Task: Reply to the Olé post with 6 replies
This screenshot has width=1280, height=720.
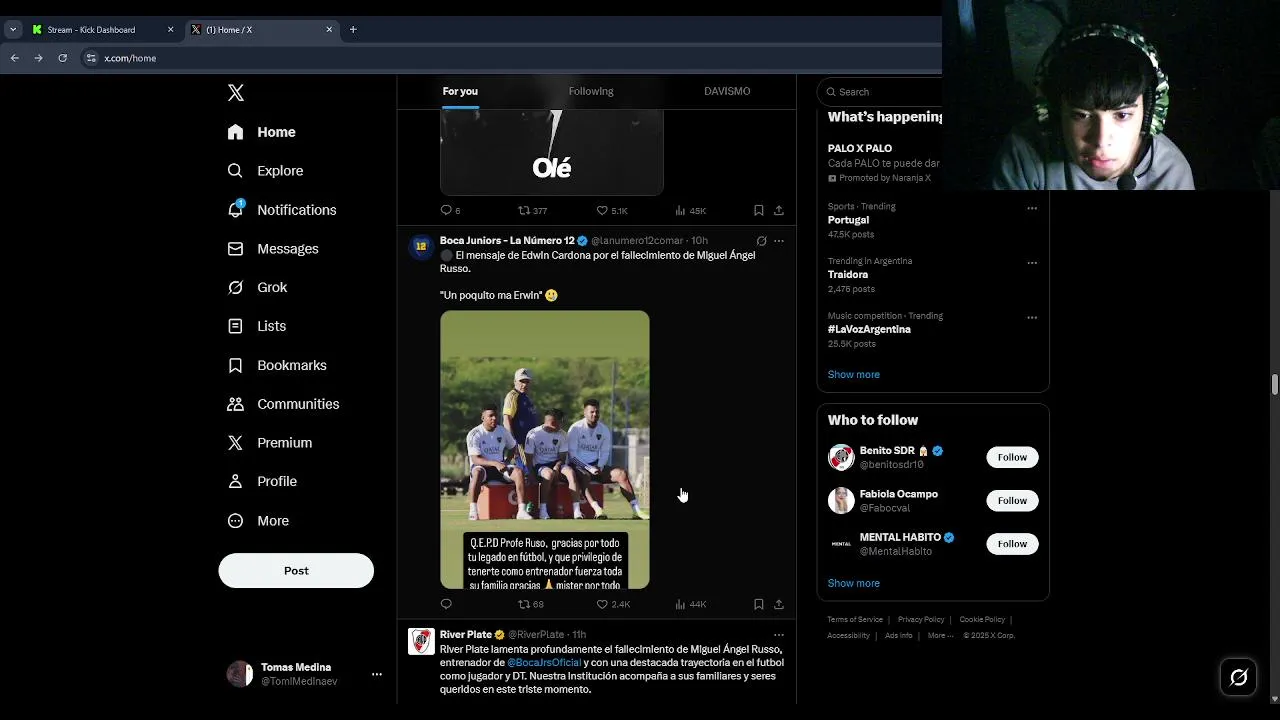Action: point(450,211)
